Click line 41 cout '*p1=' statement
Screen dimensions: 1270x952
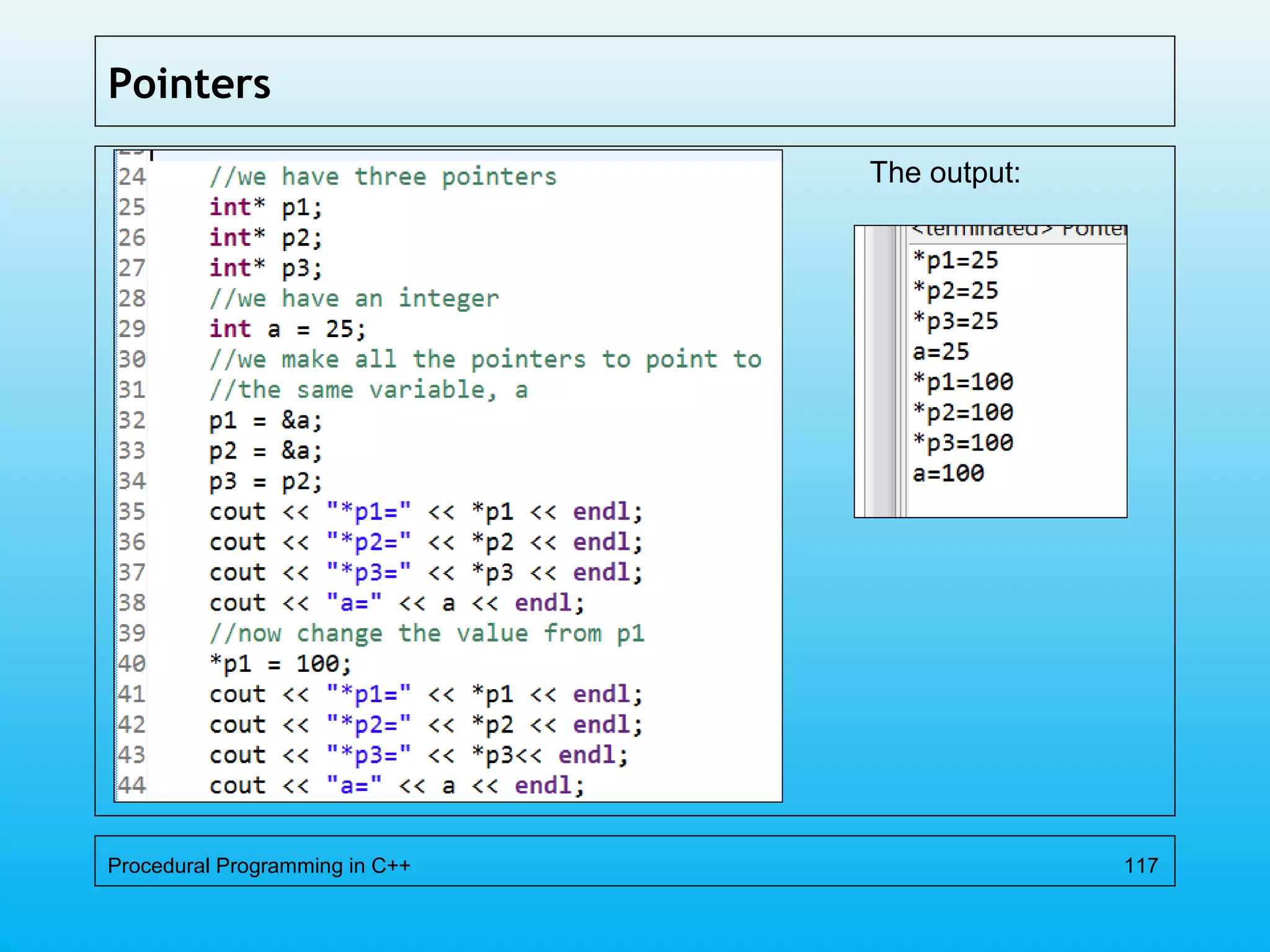(426, 694)
